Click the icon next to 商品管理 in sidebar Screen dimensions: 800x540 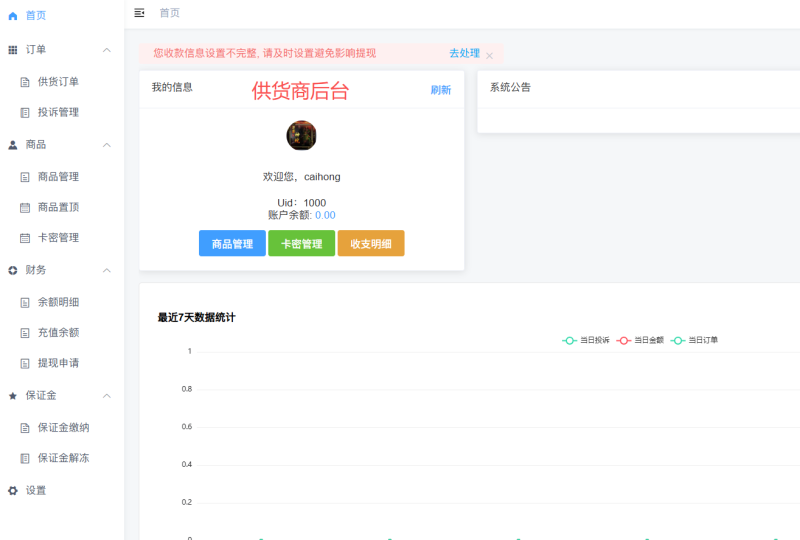pyautogui.click(x=24, y=177)
